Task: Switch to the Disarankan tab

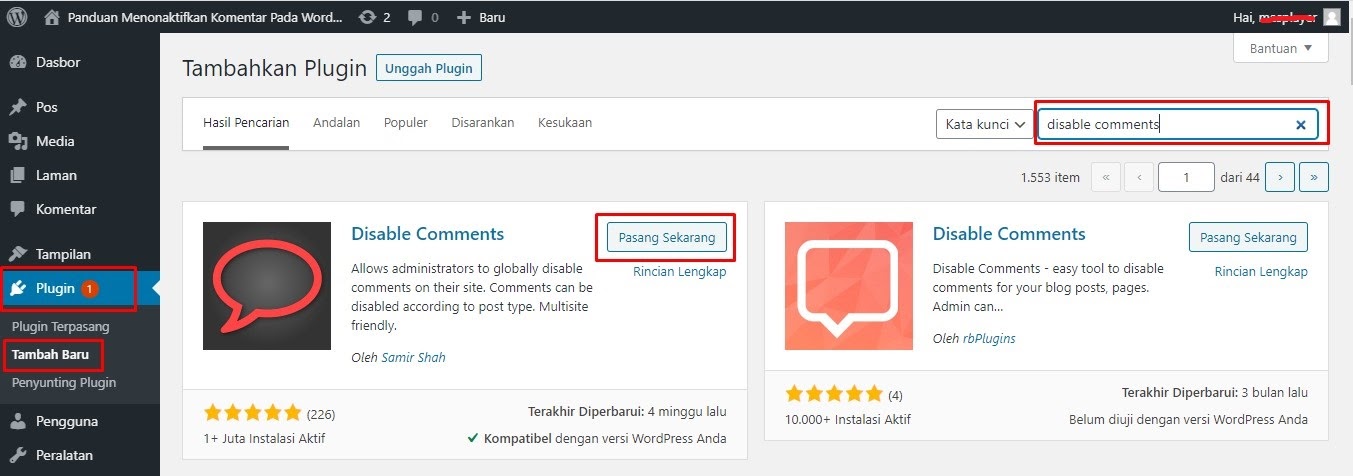Action: (x=482, y=122)
